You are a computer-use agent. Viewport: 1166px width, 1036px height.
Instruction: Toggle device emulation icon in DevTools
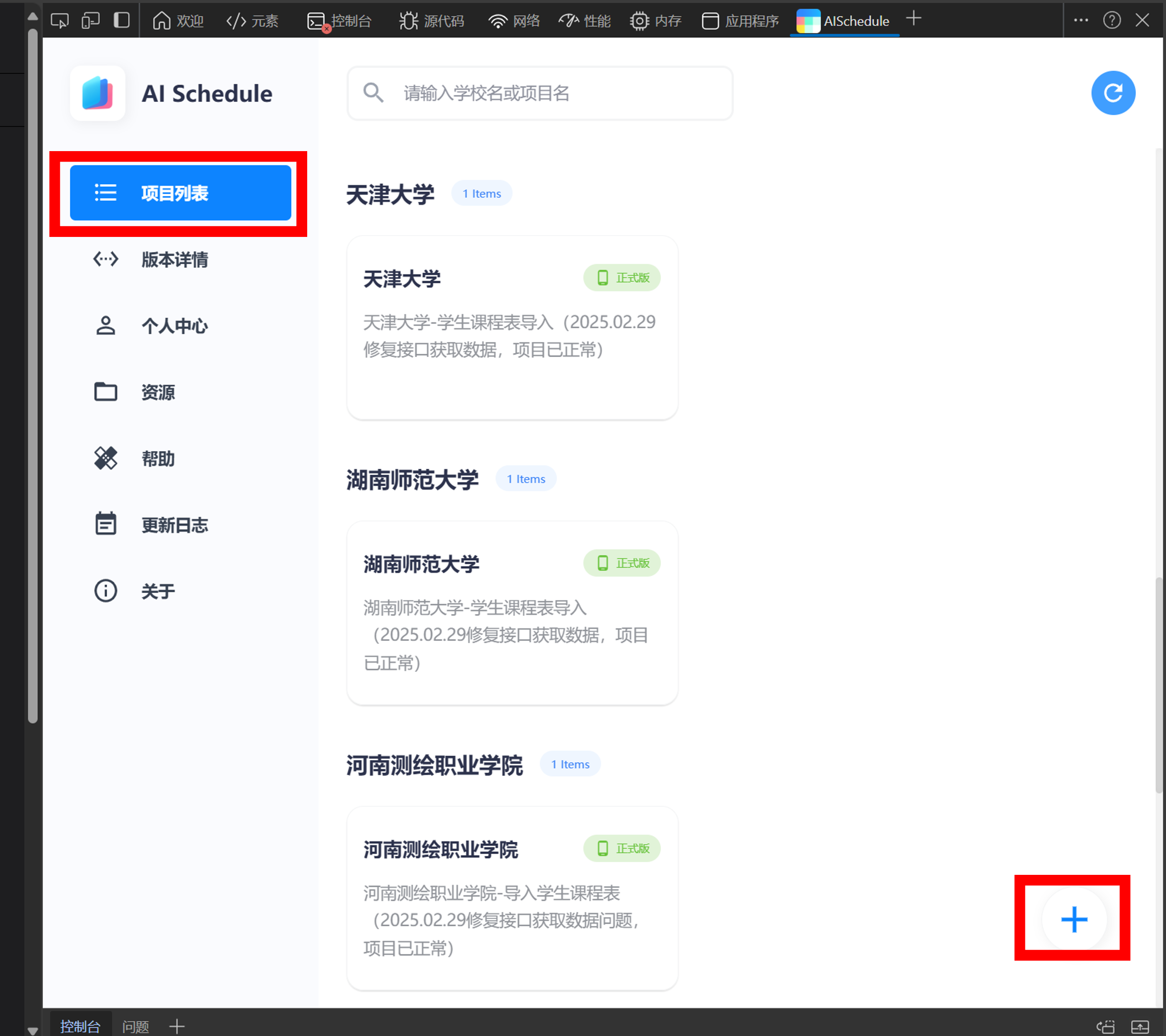point(90,21)
